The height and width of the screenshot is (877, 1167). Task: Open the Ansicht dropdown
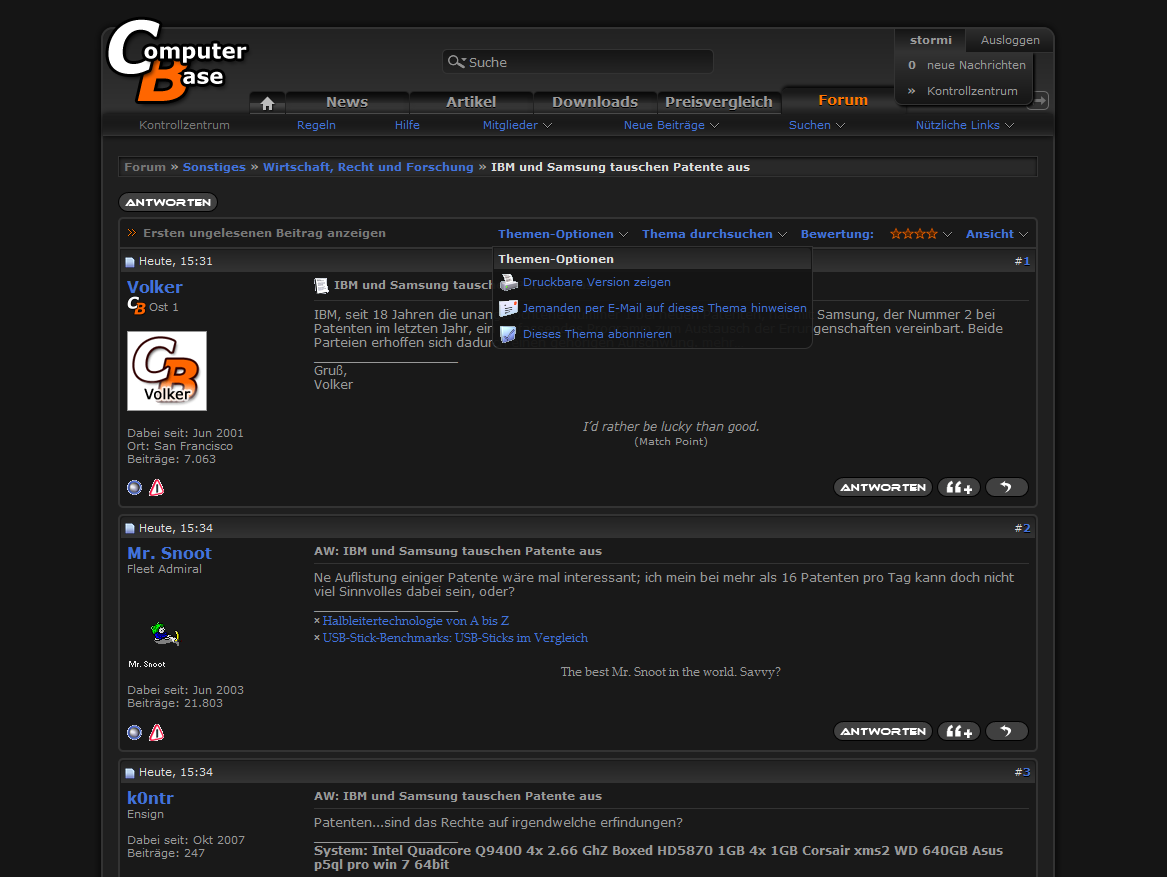click(997, 234)
